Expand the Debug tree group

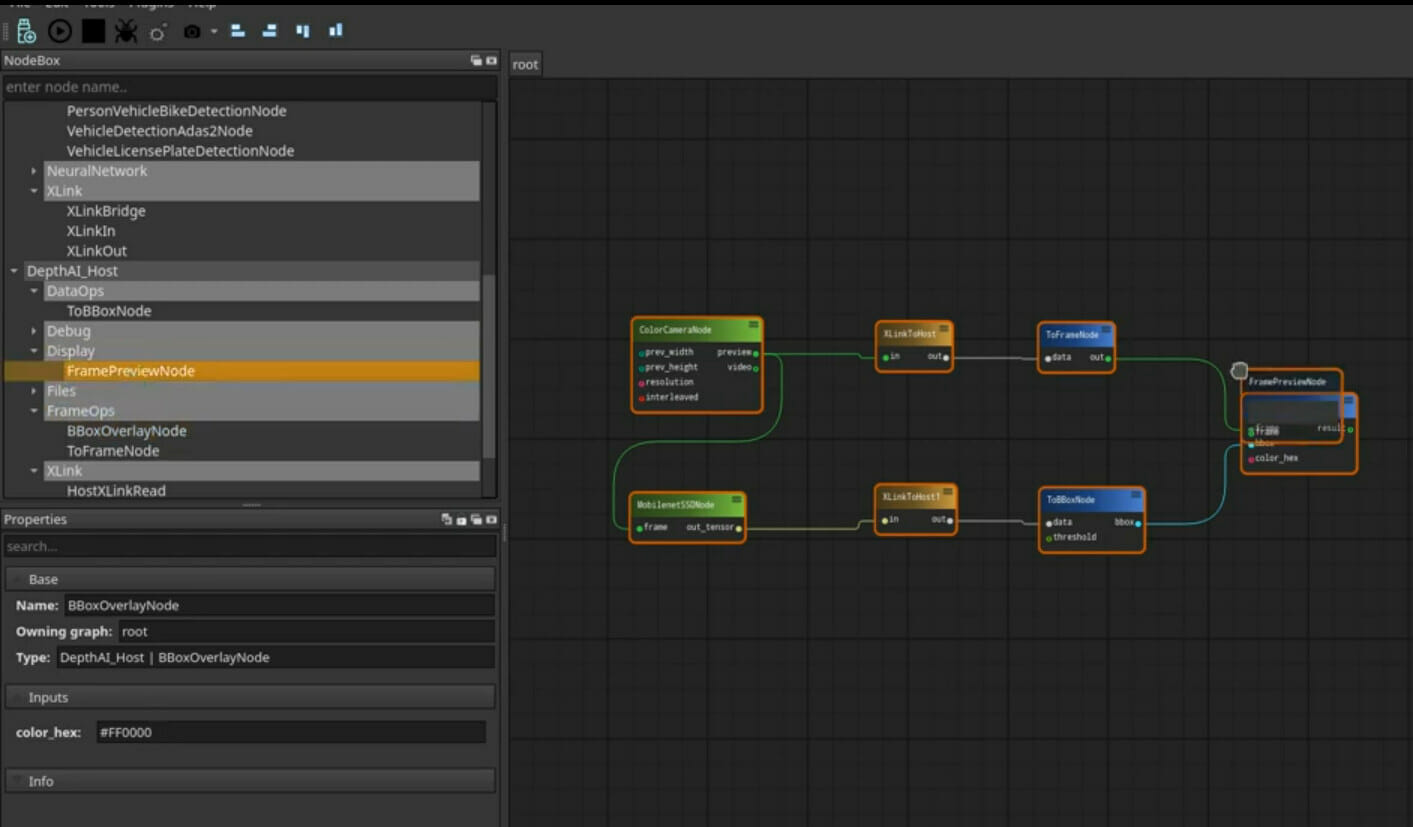34,331
